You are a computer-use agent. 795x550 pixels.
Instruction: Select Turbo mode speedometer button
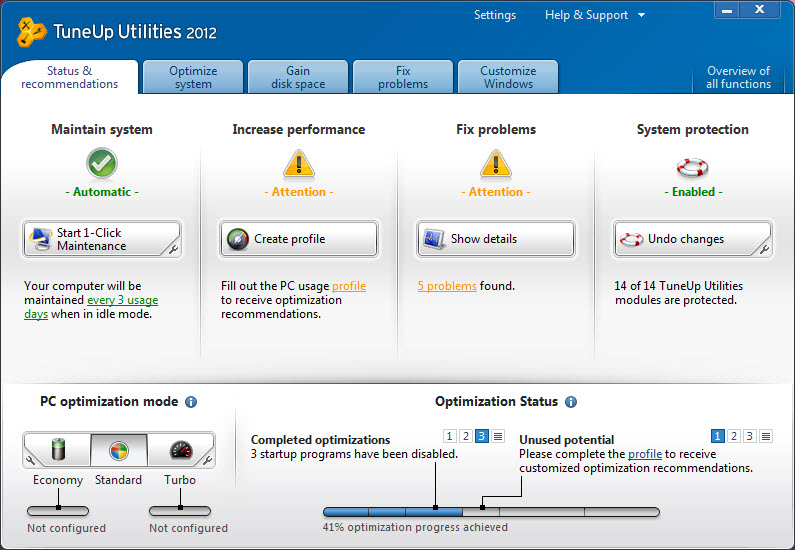[x=180, y=450]
